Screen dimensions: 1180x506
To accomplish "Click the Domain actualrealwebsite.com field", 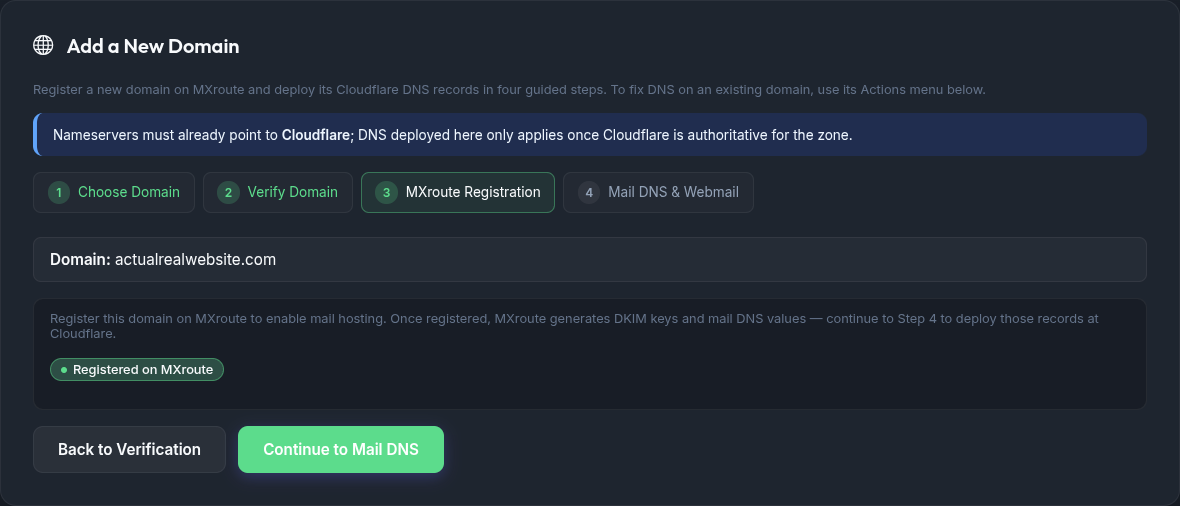I will tap(590, 260).
